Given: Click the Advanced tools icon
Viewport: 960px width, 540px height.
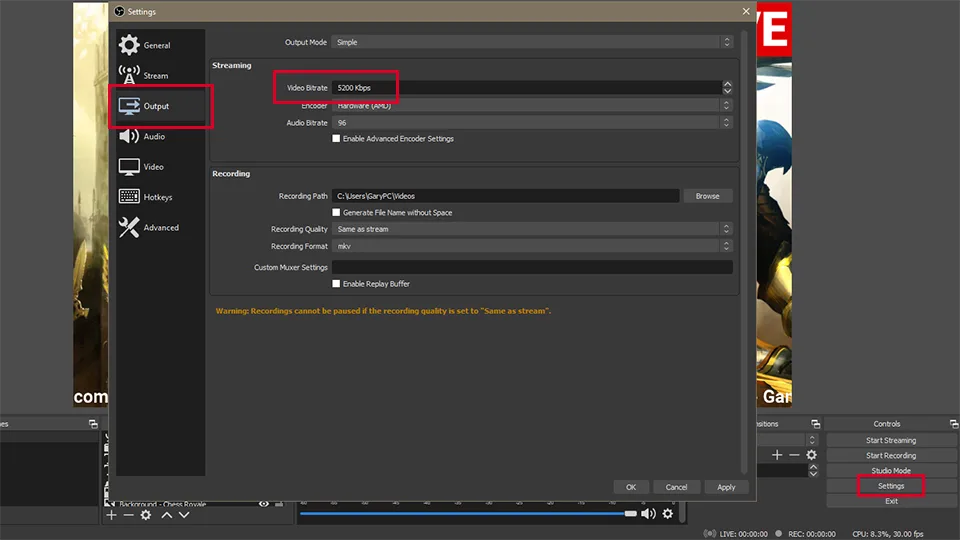Looking at the screenshot, I should (129, 227).
